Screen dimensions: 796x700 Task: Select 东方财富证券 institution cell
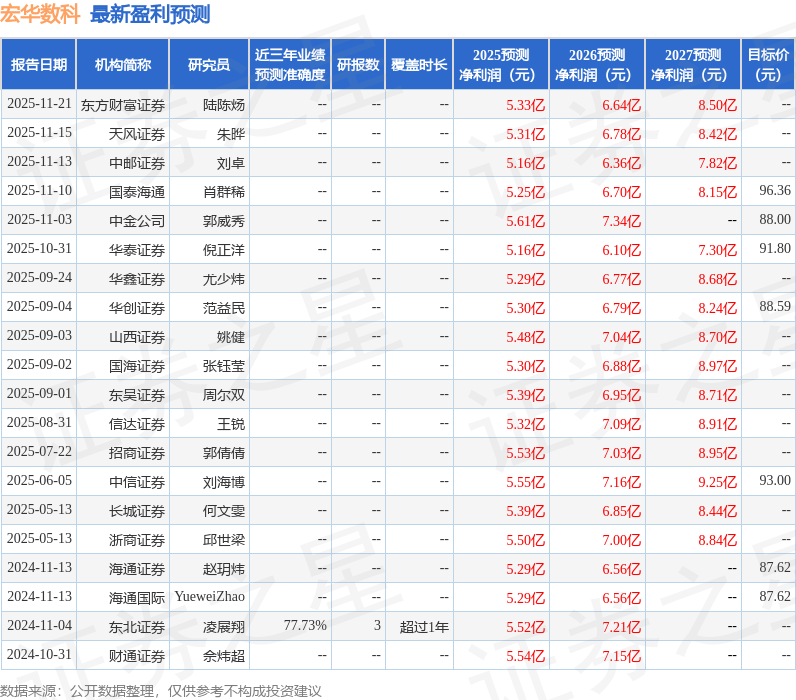pyautogui.click(x=123, y=105)
